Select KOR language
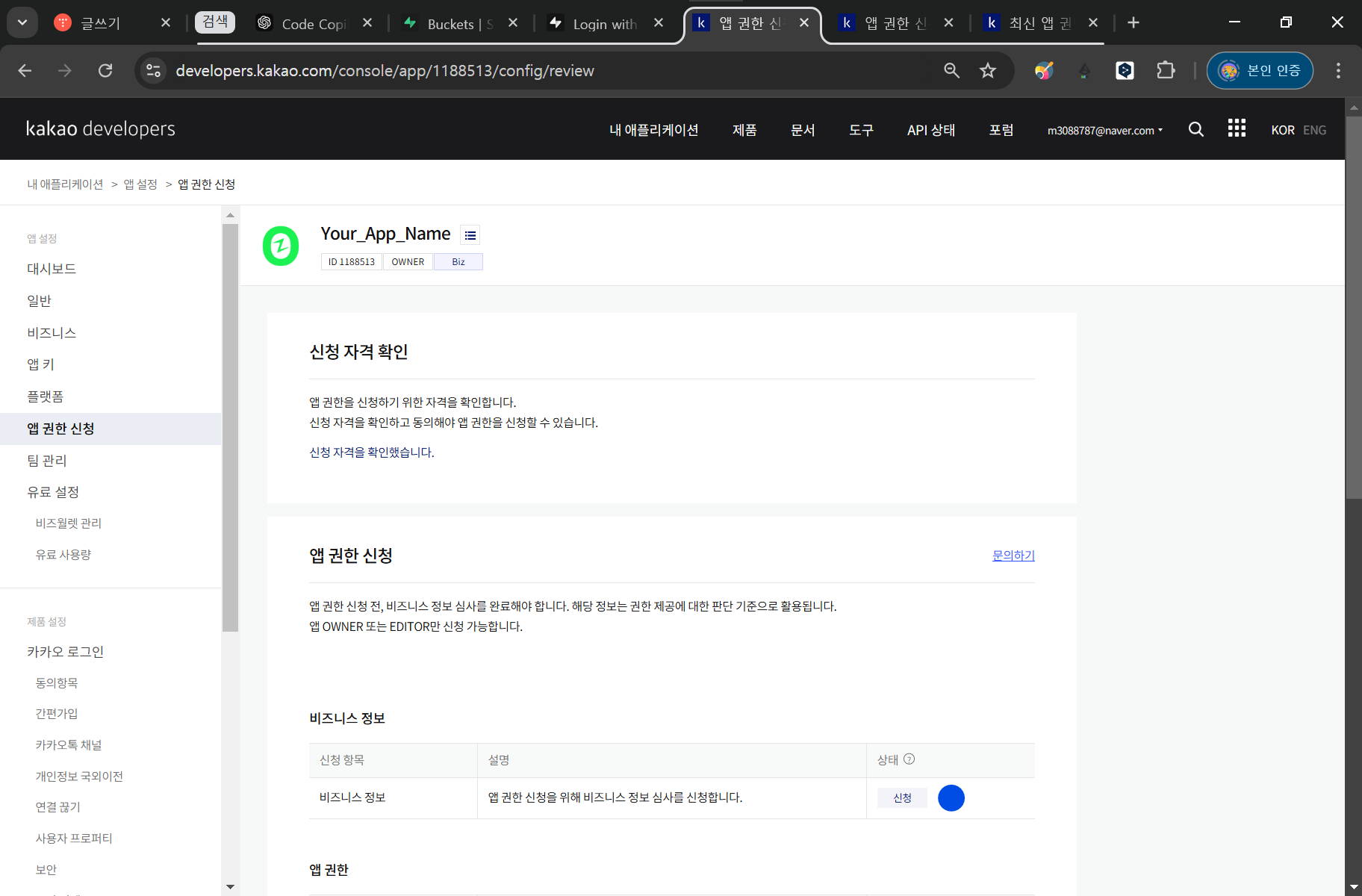1362x896 pixels. (x=1283, y=130)
